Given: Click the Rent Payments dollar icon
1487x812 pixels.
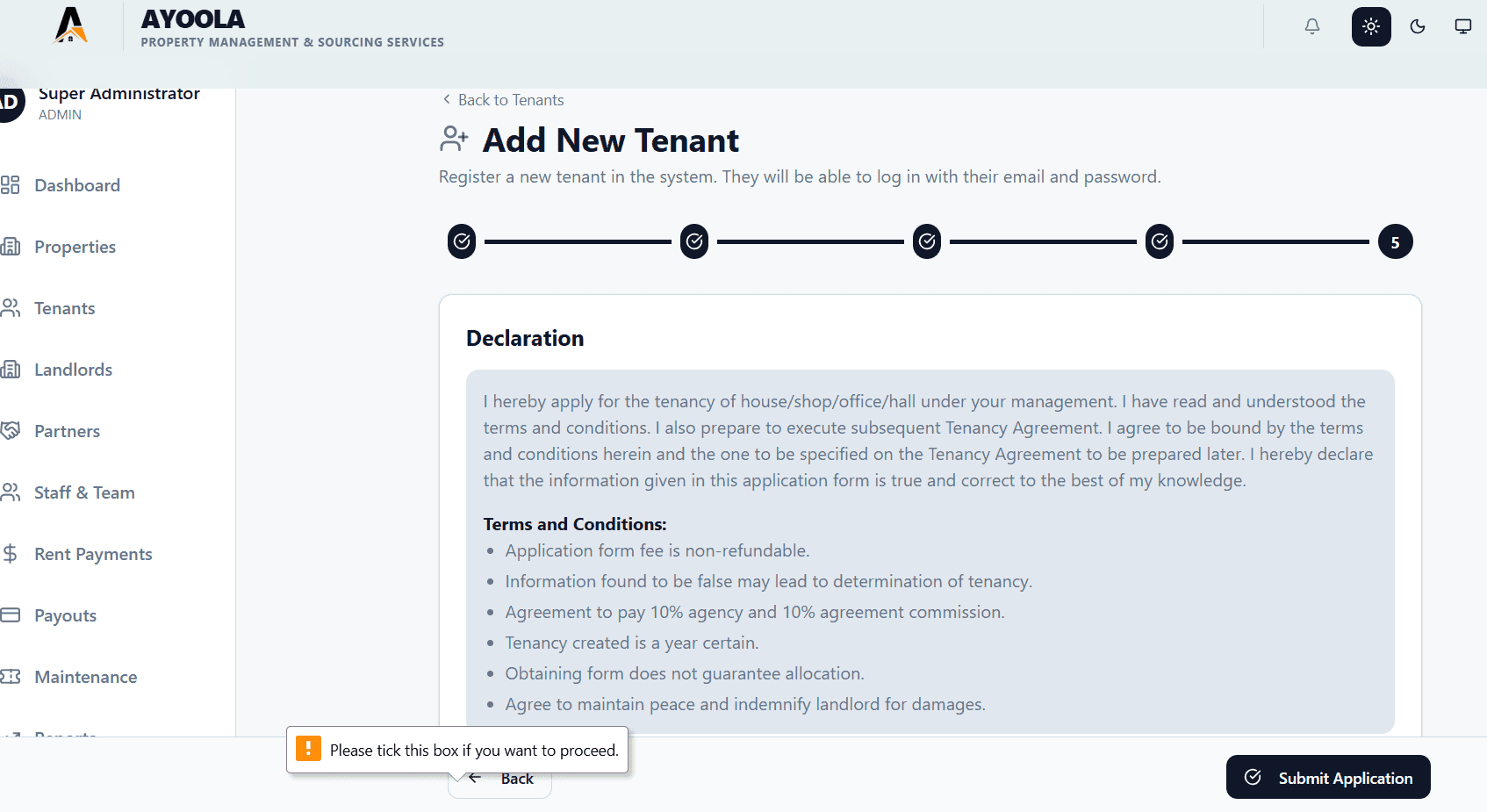Looking at the screenshot, I should tap(11, 554).
